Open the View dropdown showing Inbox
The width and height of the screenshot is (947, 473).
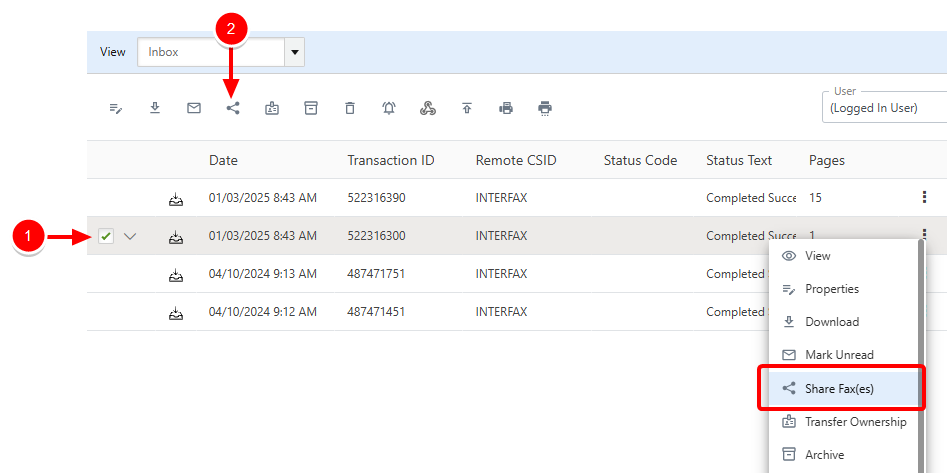click(x=294, y=52)
